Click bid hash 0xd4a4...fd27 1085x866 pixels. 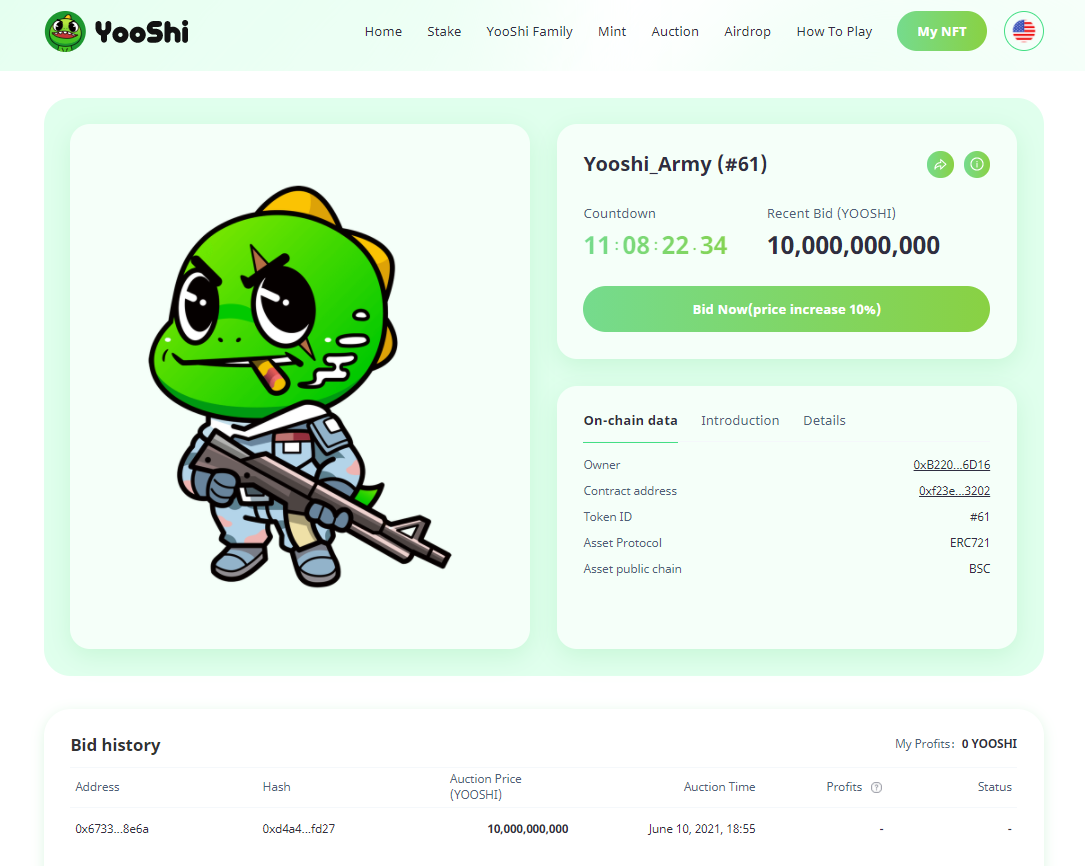[298, 829]
